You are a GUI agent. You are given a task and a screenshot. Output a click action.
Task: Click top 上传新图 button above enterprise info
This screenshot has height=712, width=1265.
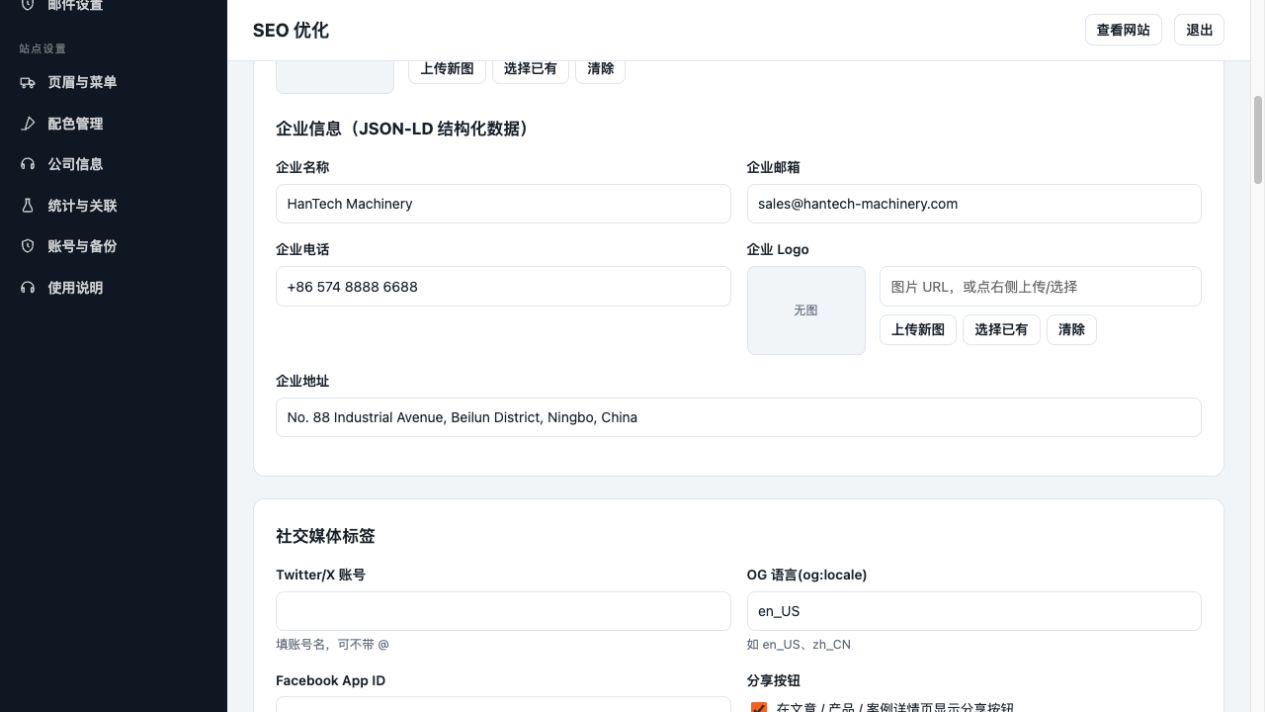coord(447,69)
